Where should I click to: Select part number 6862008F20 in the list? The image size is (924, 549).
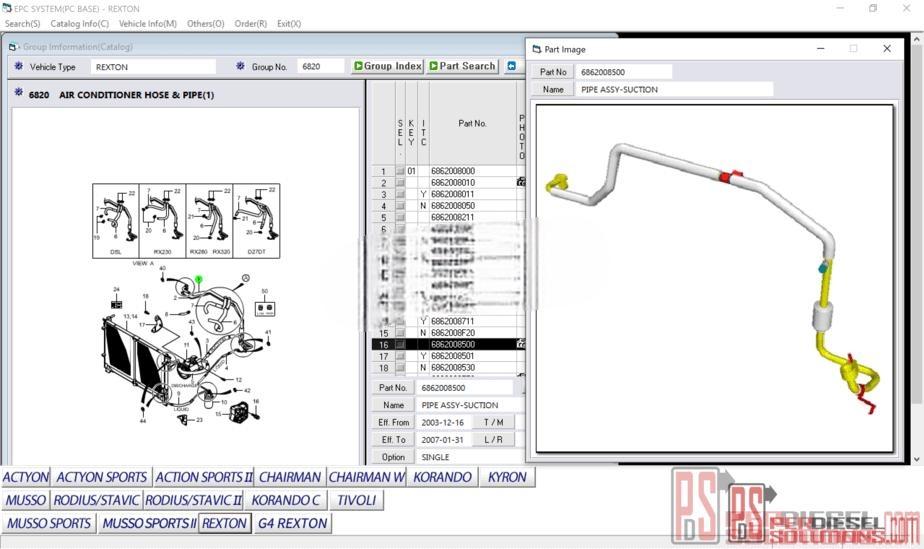(453, 333)
